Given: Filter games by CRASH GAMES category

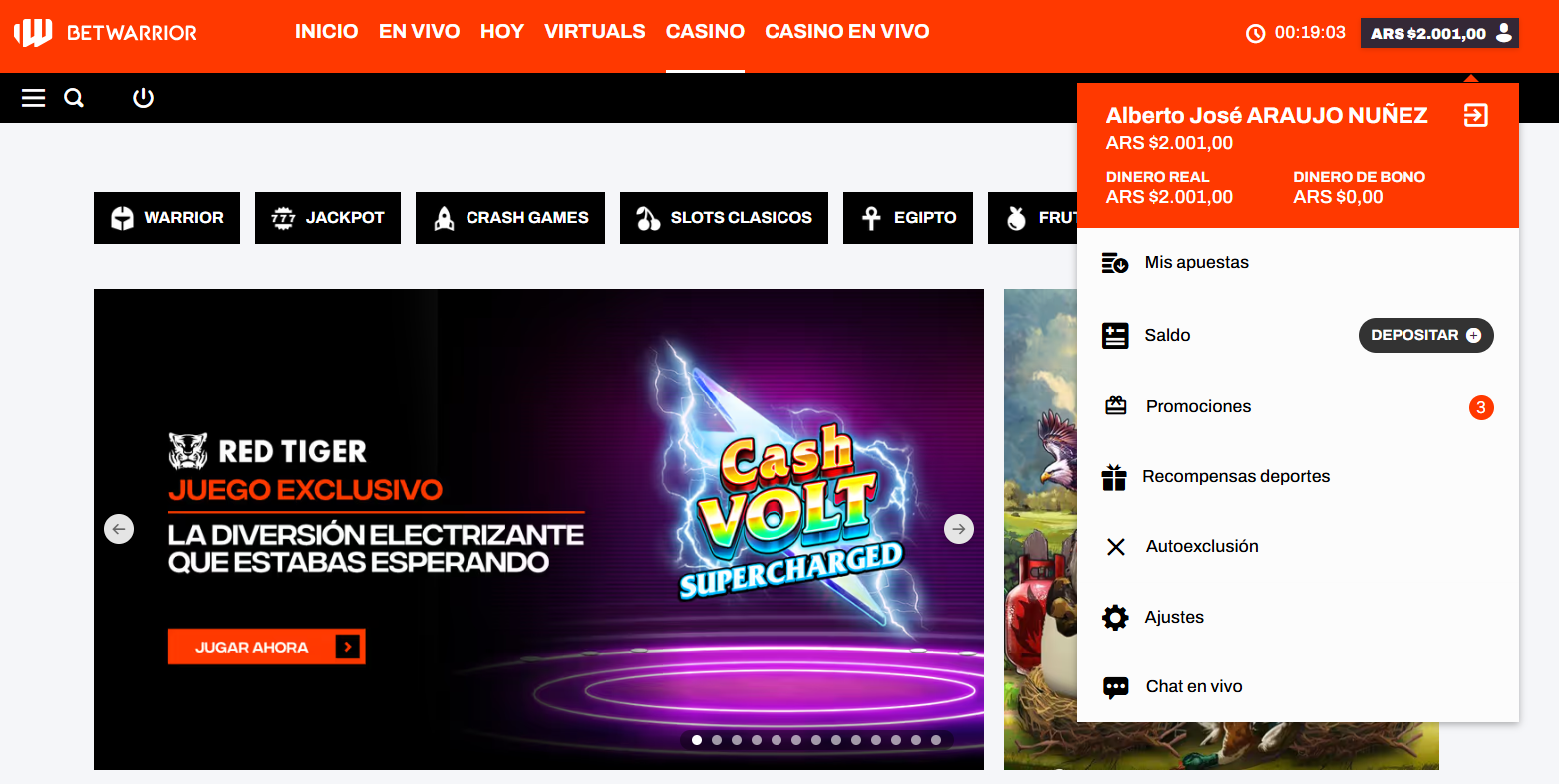Looking at the screenshot, I should 510,218.
